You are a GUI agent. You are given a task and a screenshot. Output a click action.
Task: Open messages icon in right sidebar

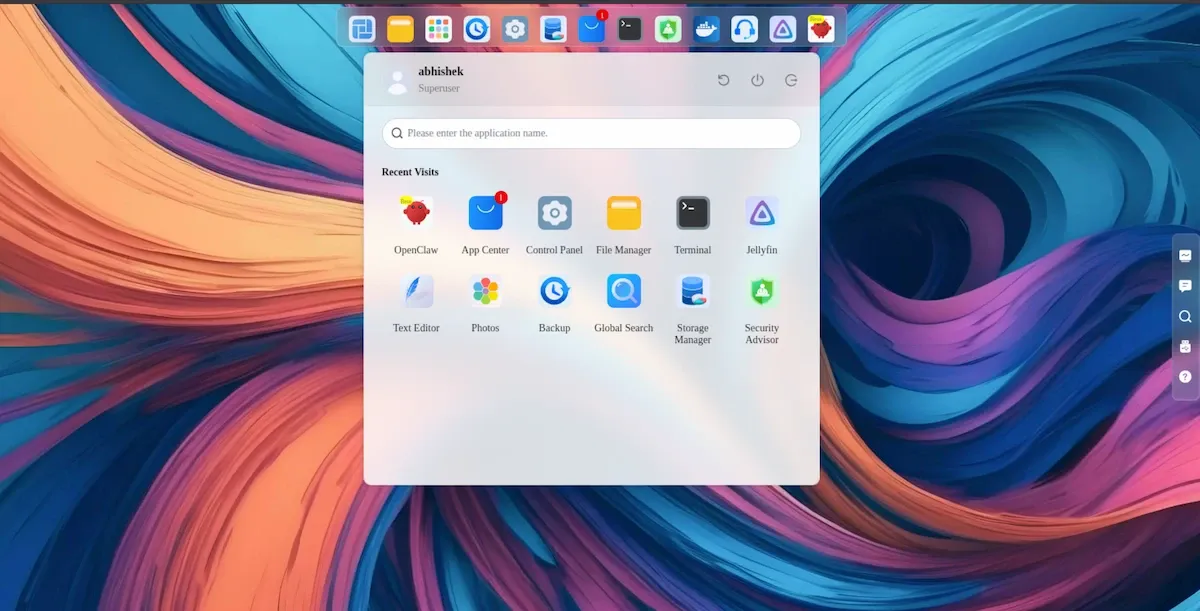[x=1185, y=286]
